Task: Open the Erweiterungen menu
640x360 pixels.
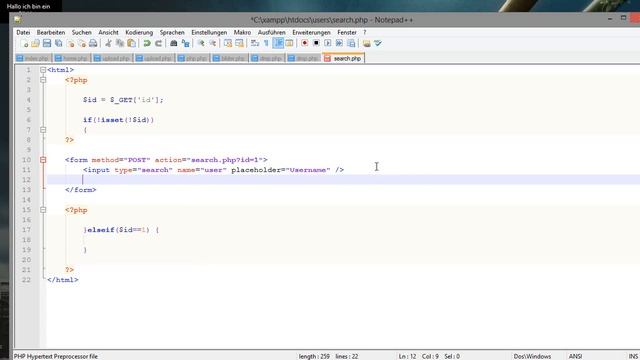Action: click(x=311, y=32)
